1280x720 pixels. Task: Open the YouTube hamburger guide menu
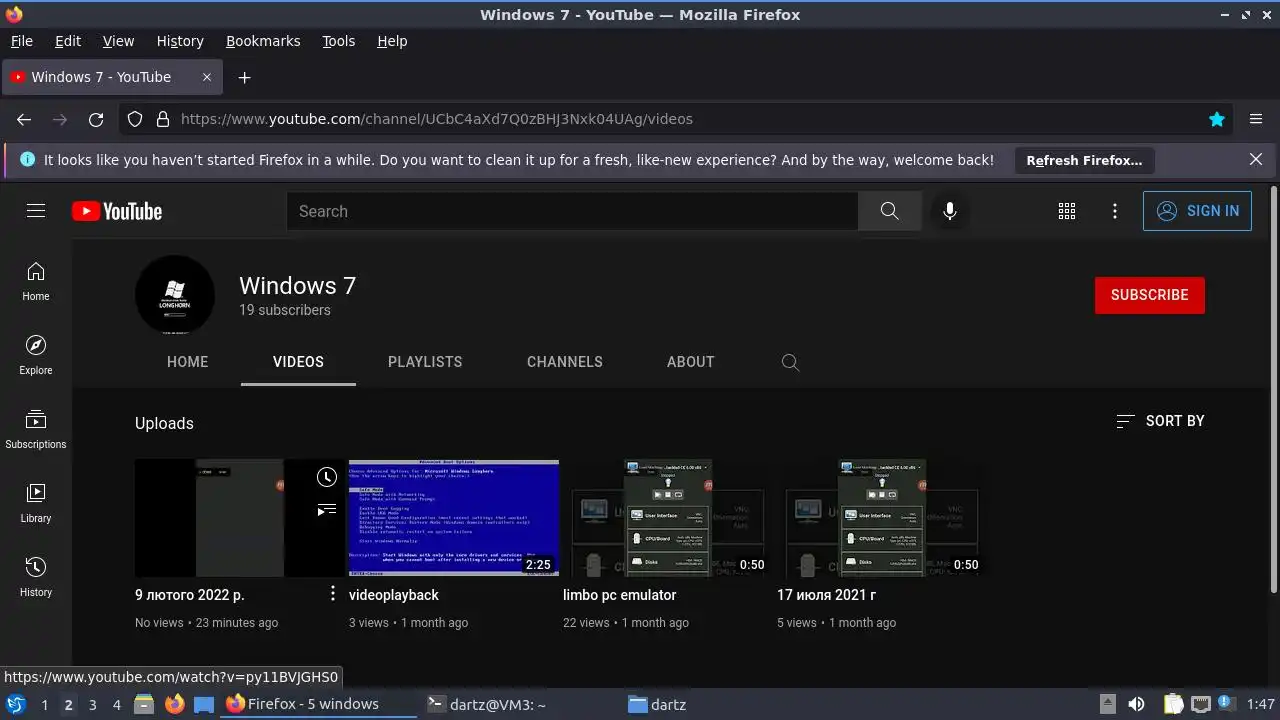point(36,211)
